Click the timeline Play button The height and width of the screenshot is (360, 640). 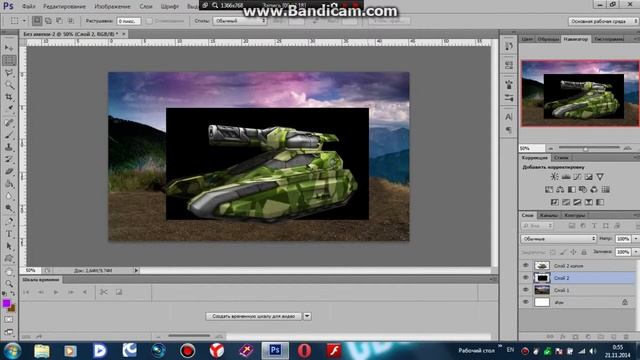point(56,292)
